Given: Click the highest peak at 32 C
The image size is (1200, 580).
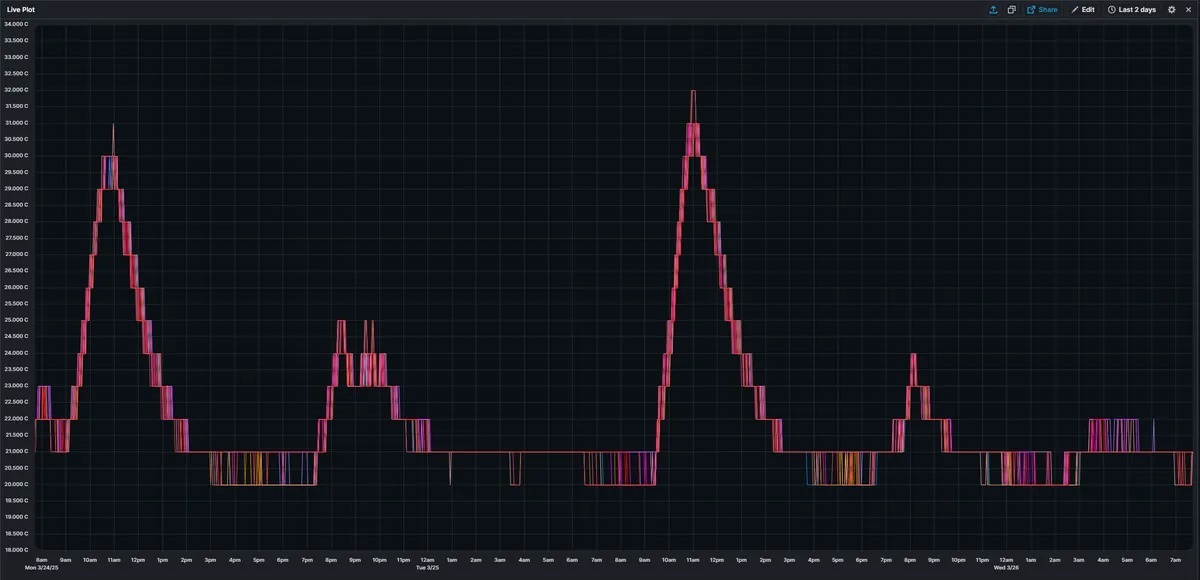Looking at the screenshot, I should [x=693, y=92].
